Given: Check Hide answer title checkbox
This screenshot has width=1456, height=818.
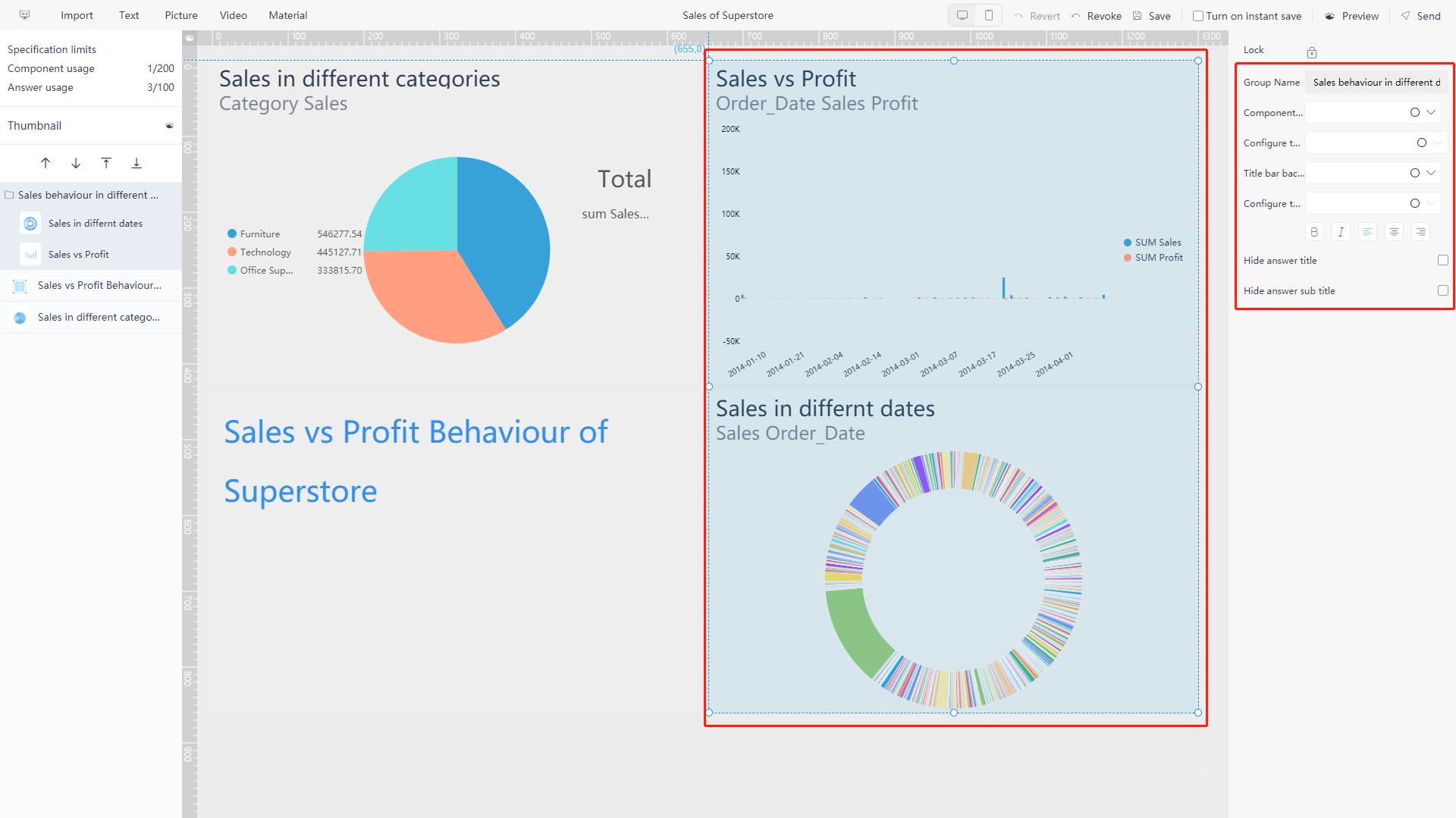Looking at the screenshot, I should 1442,260.
